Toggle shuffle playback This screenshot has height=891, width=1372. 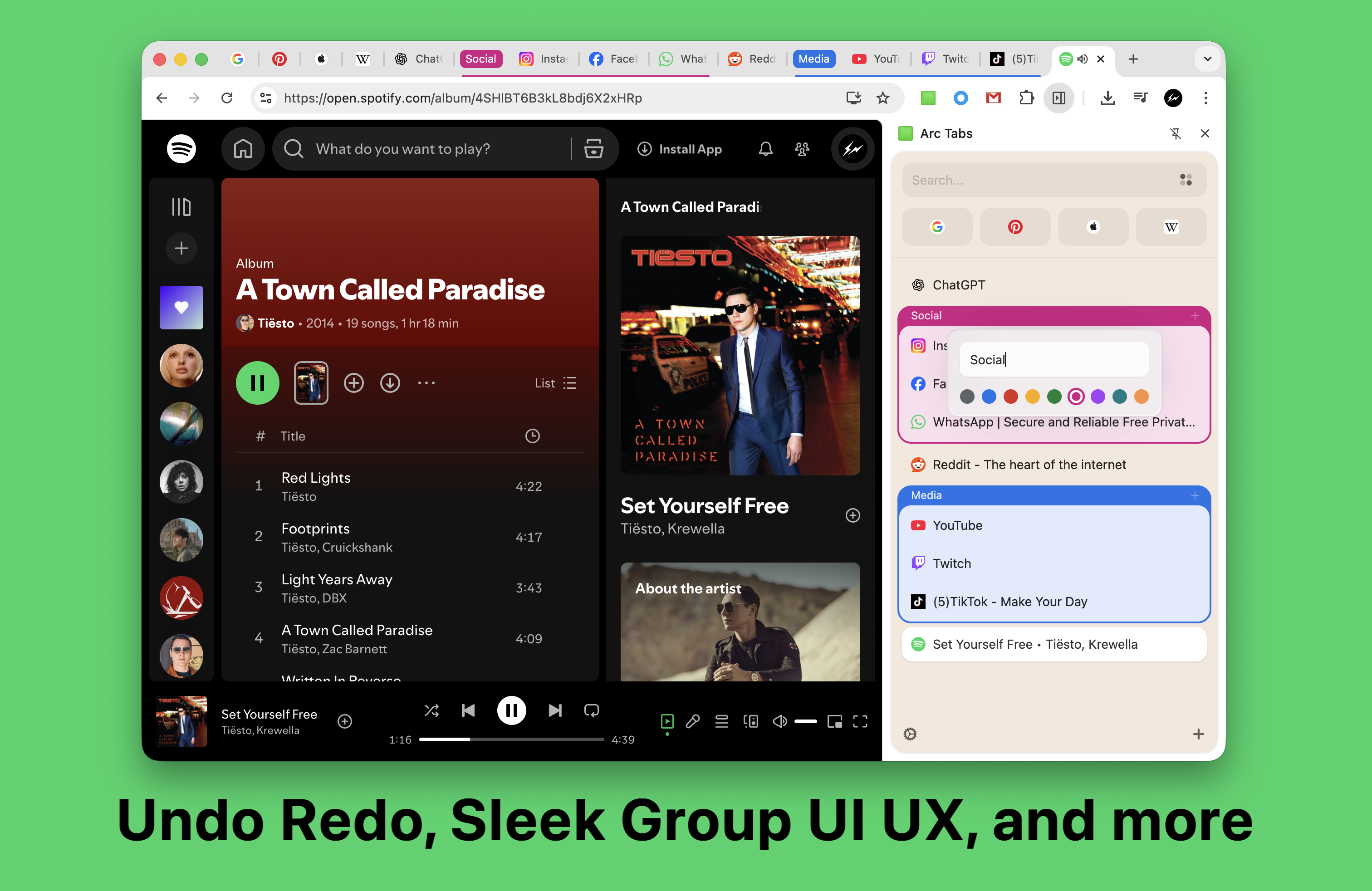[x=431, y=710]
